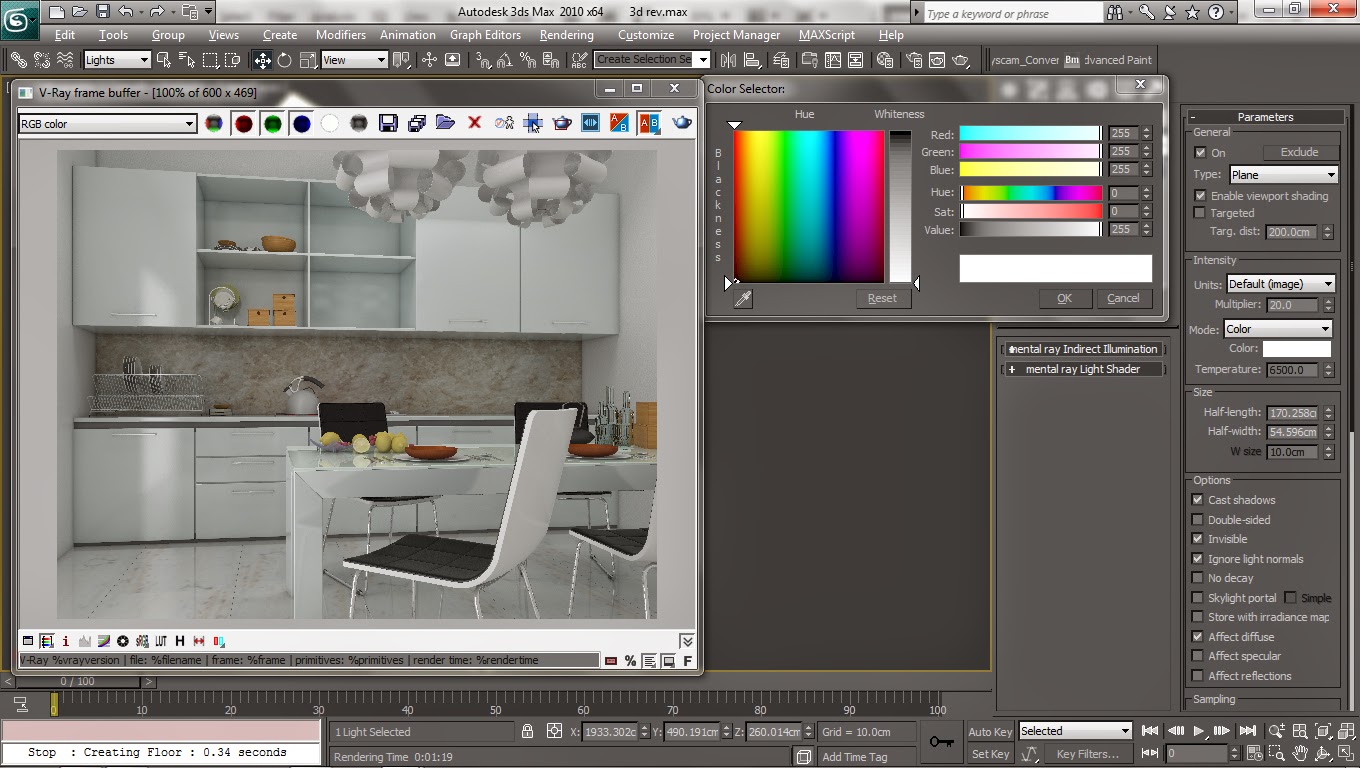Open the Modifiers menu

pos(341,35)
